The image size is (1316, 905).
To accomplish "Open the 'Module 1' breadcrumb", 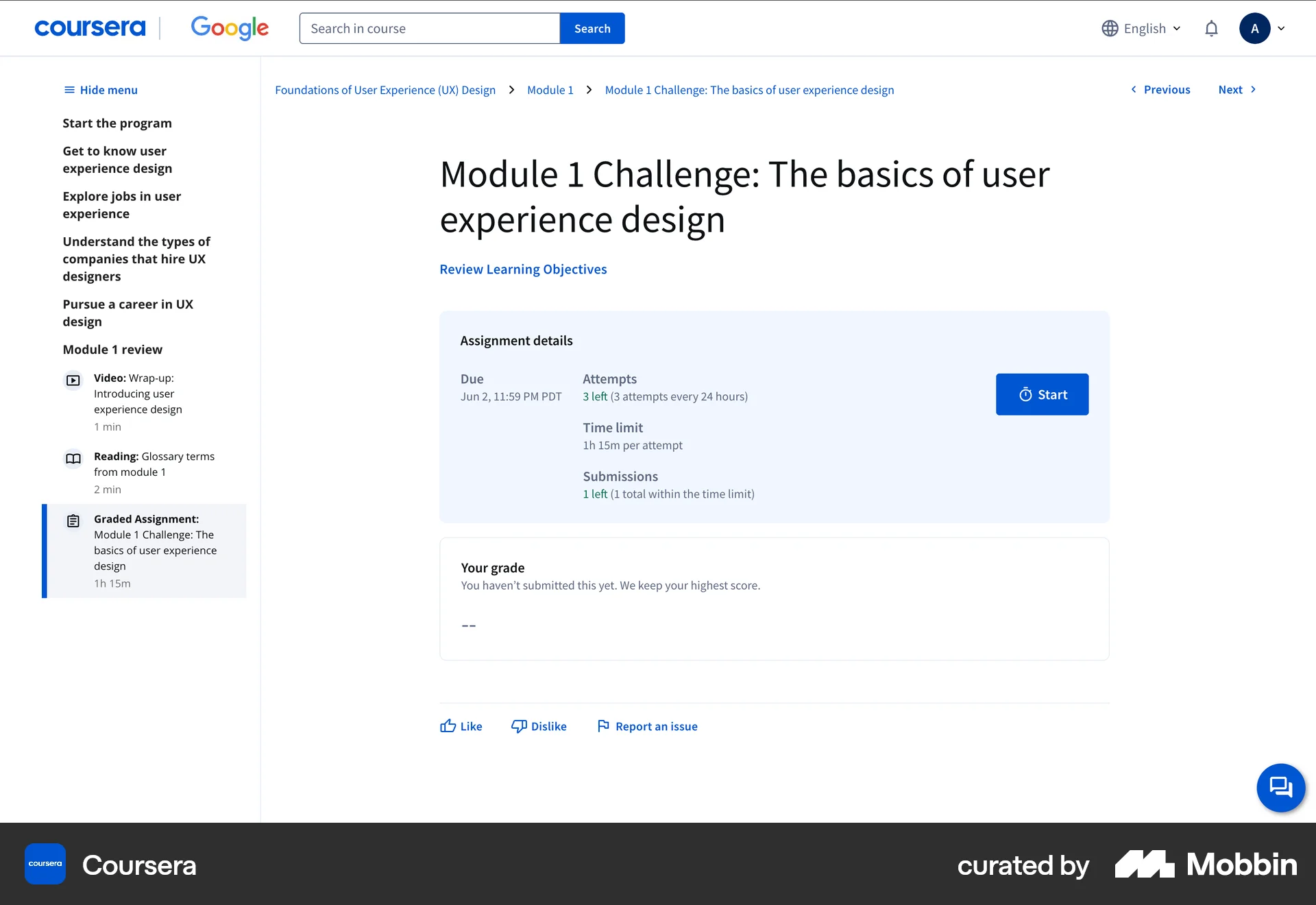I will coord(550,90).
